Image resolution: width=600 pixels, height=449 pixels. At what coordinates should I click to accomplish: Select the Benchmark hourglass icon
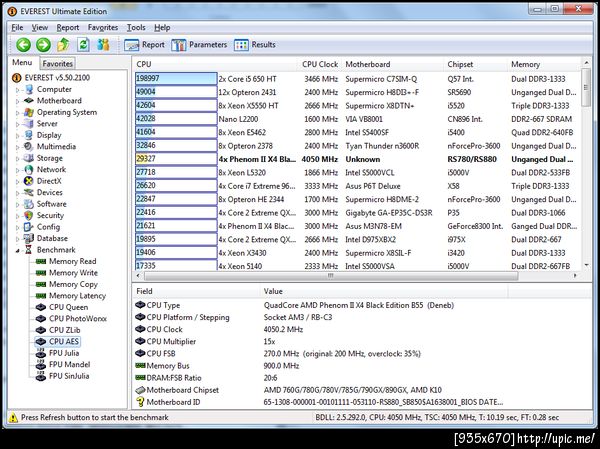coord(29,250)
